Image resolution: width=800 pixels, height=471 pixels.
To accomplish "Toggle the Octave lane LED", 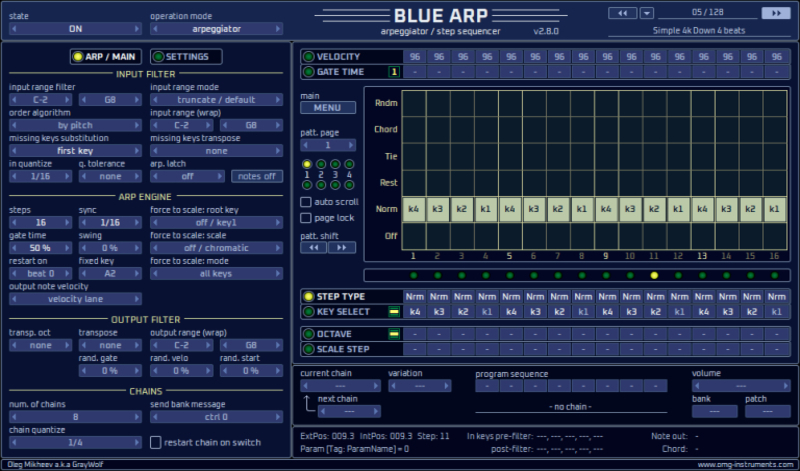I will pyautogui.click(x=309, y=334).
